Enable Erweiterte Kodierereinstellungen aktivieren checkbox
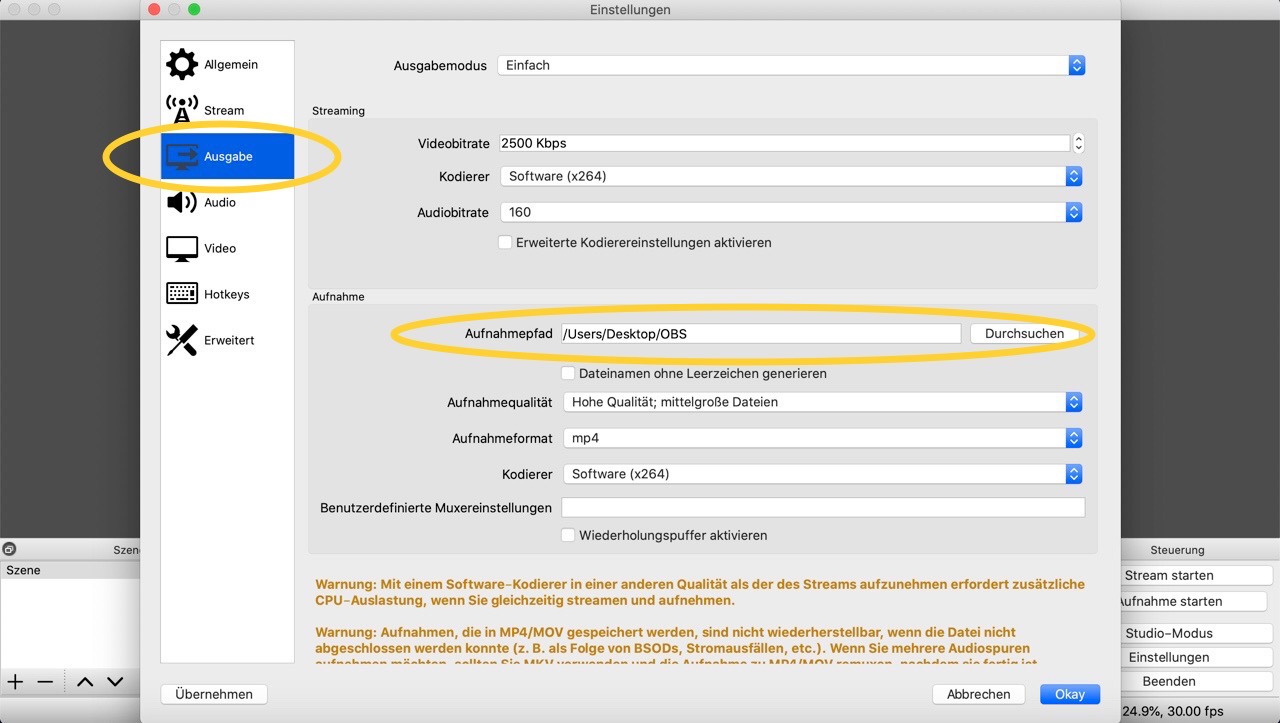 505,243
